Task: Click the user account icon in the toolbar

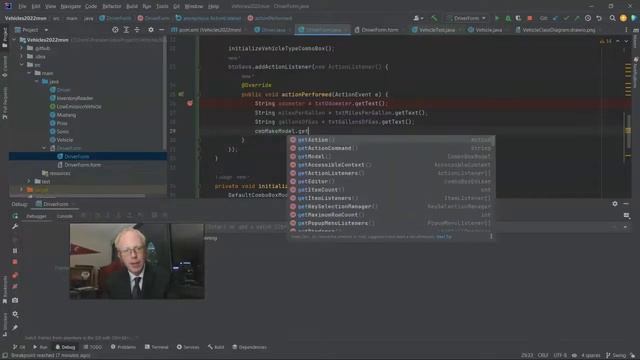Action: pos(418,18)
